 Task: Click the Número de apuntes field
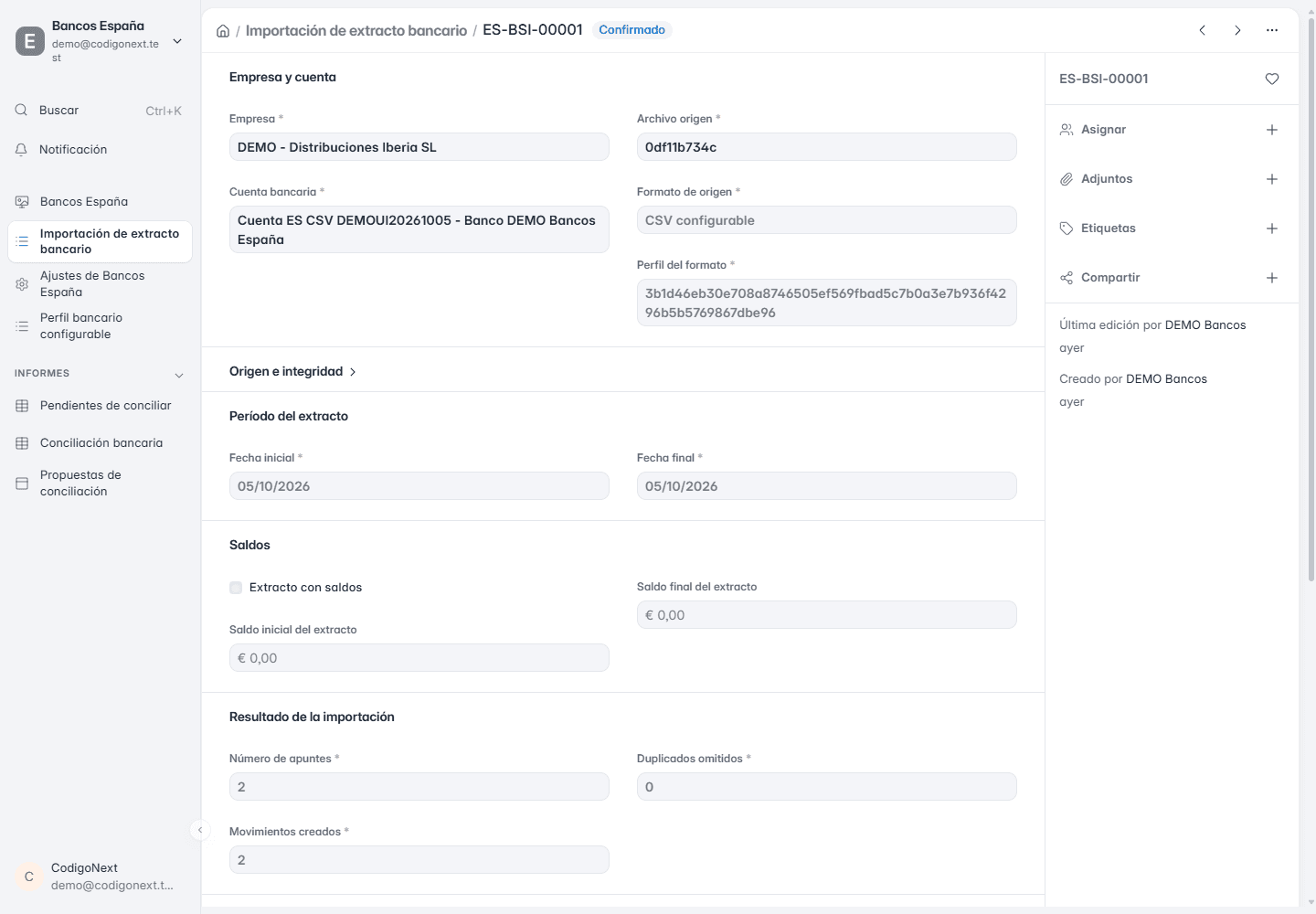pyautogui.click(x=419, y=787)
